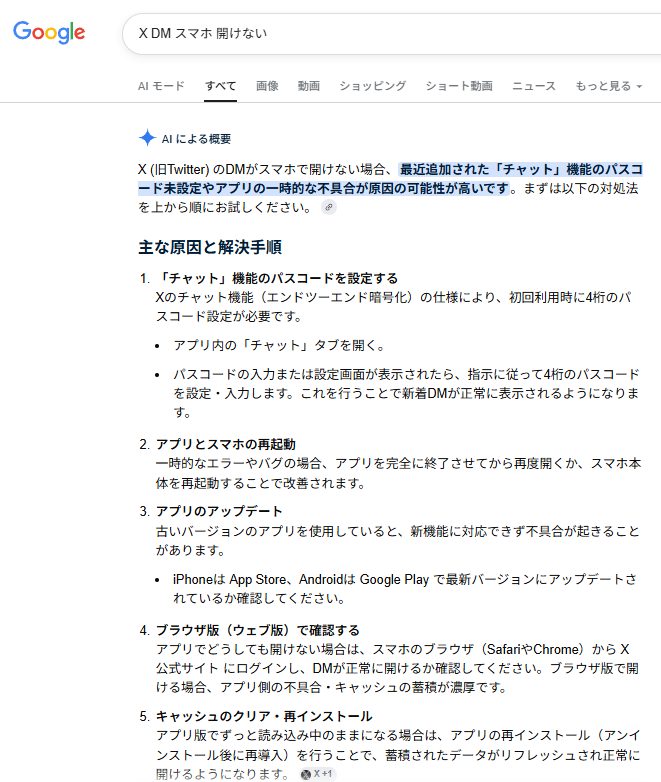Image resolution: width=661 pixels, height=782 pixels.
Task: Click step 3 title アプリのアップデート
Action: (219, 511)
